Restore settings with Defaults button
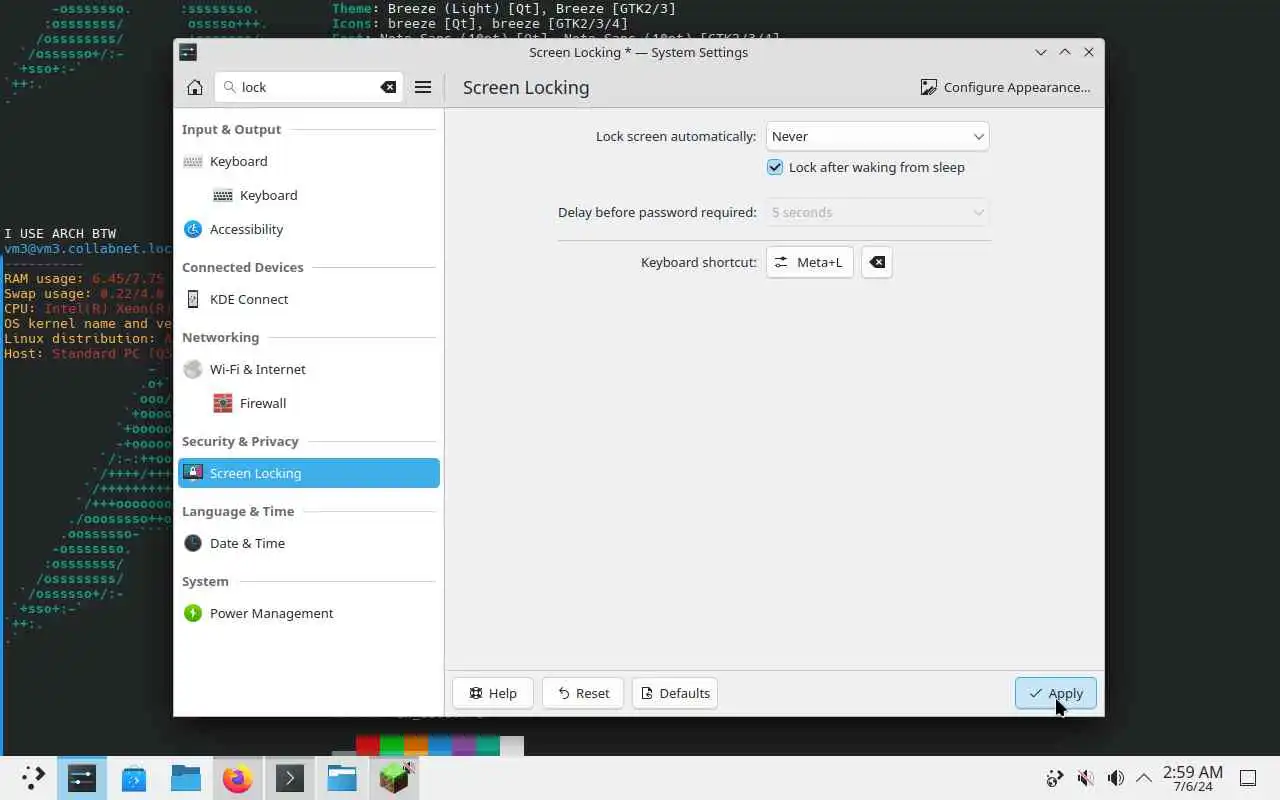Screen dimensions: 1280x800 [675, 693]
